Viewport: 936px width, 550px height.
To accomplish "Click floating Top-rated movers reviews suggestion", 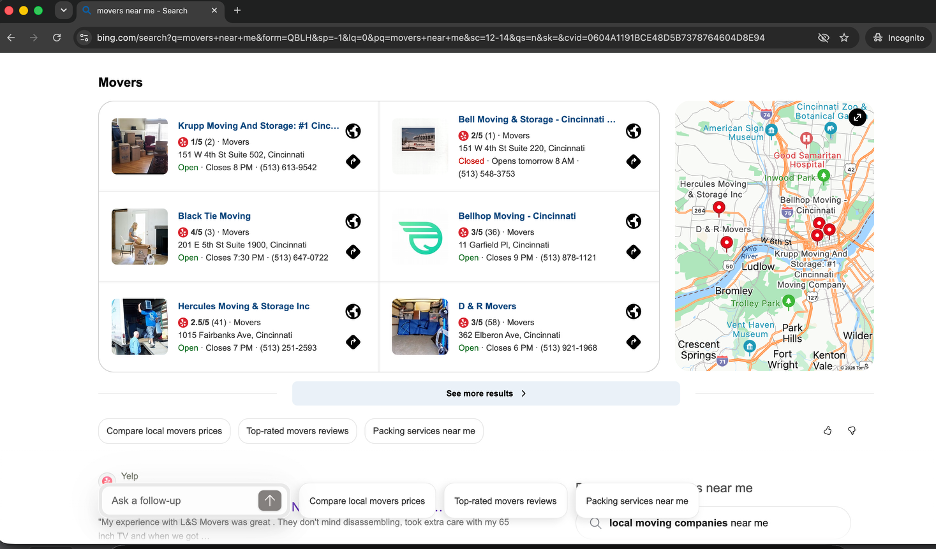I will click(505, 501).
